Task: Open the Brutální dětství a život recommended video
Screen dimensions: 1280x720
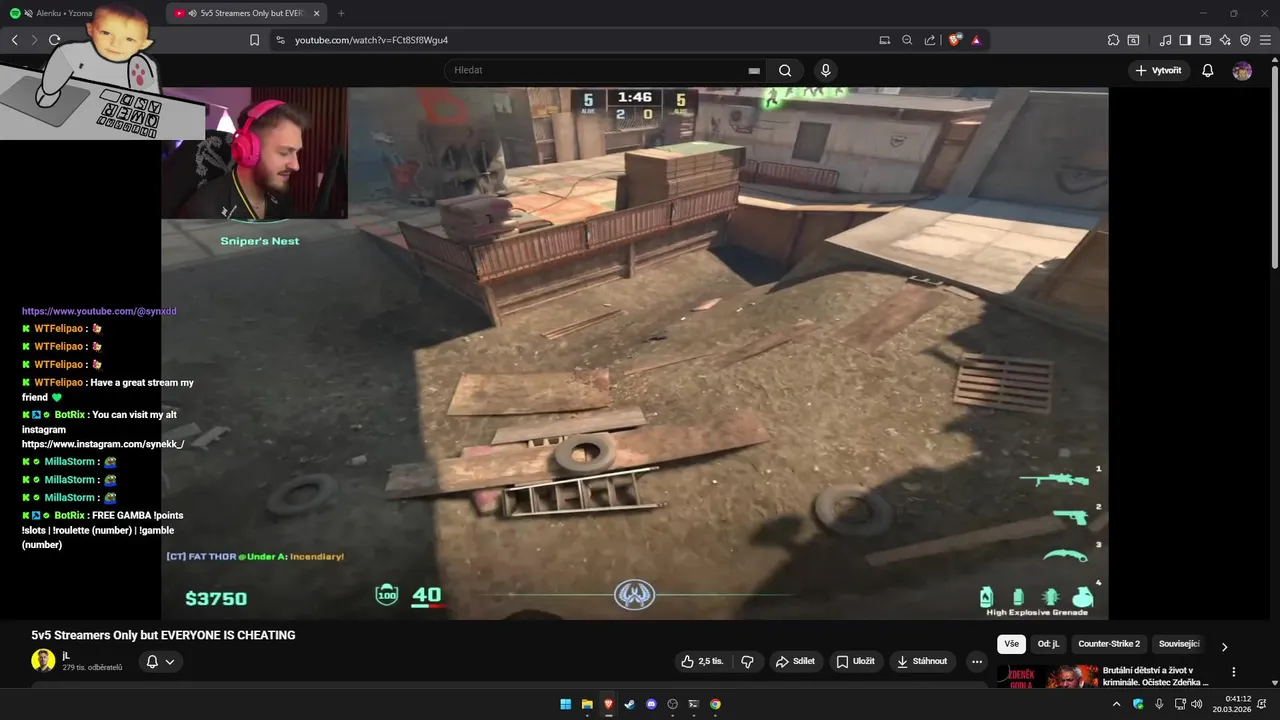Action: 1155,676
